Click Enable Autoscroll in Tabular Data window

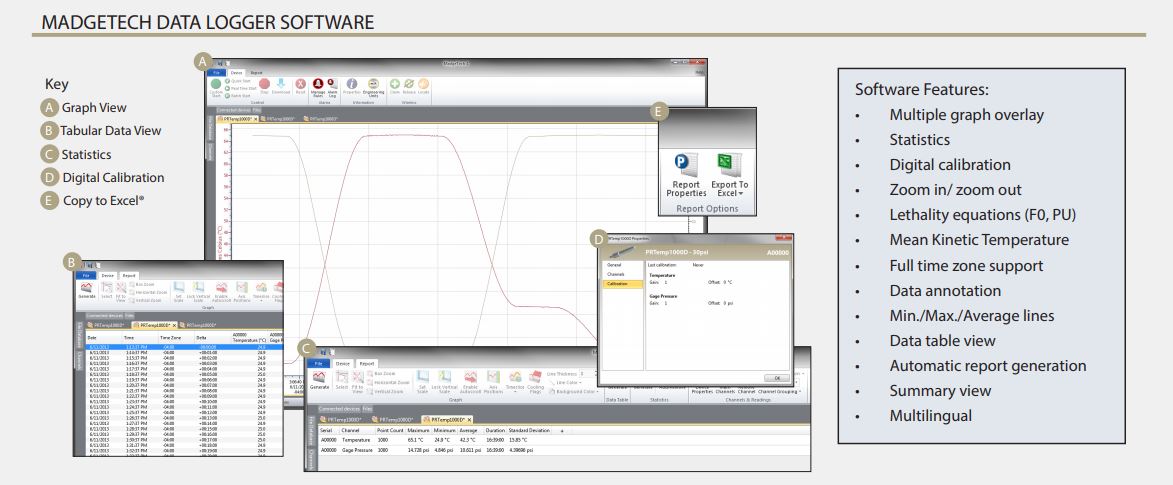(221, 287)
